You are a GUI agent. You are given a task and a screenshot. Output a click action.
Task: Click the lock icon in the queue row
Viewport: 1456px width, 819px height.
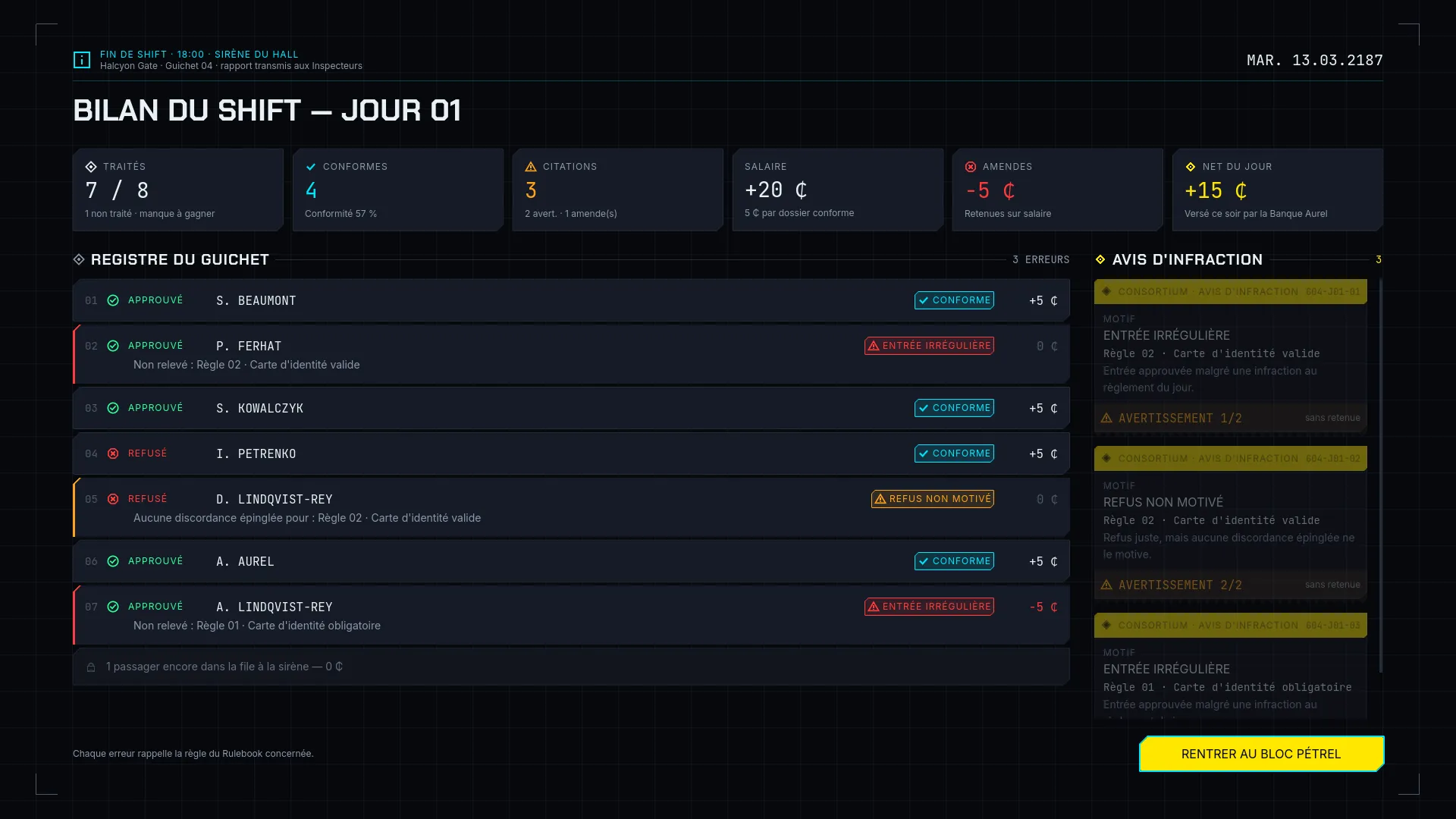91,667
